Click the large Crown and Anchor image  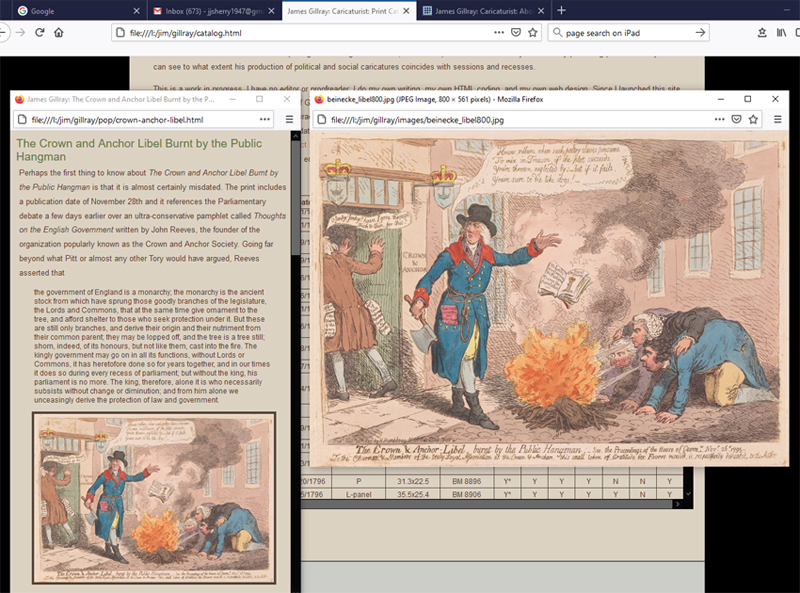pyautogui.click(x=548, y=300)
